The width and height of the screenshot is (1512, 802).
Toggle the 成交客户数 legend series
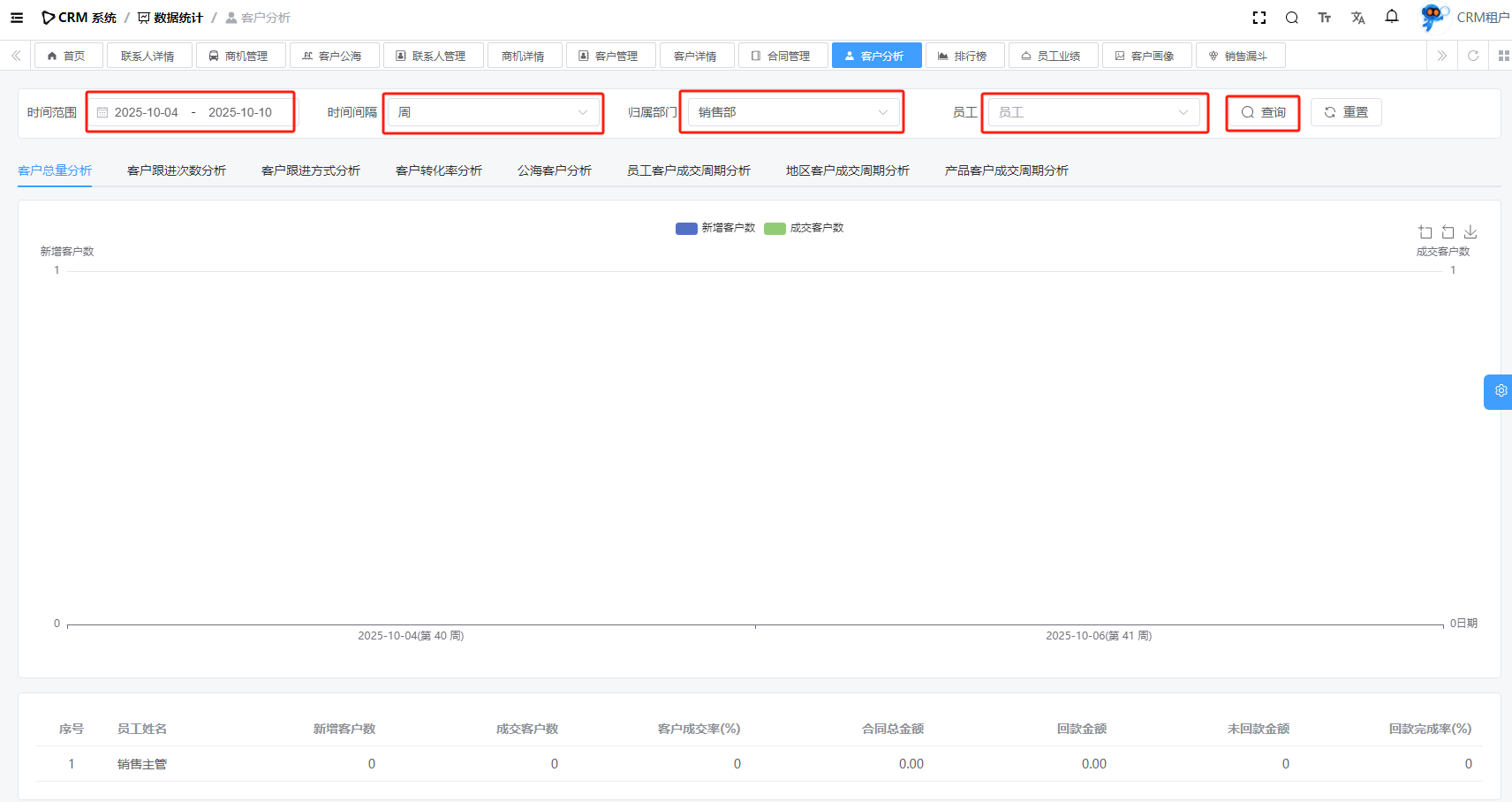pyautogui.click(x=804, y=228)
